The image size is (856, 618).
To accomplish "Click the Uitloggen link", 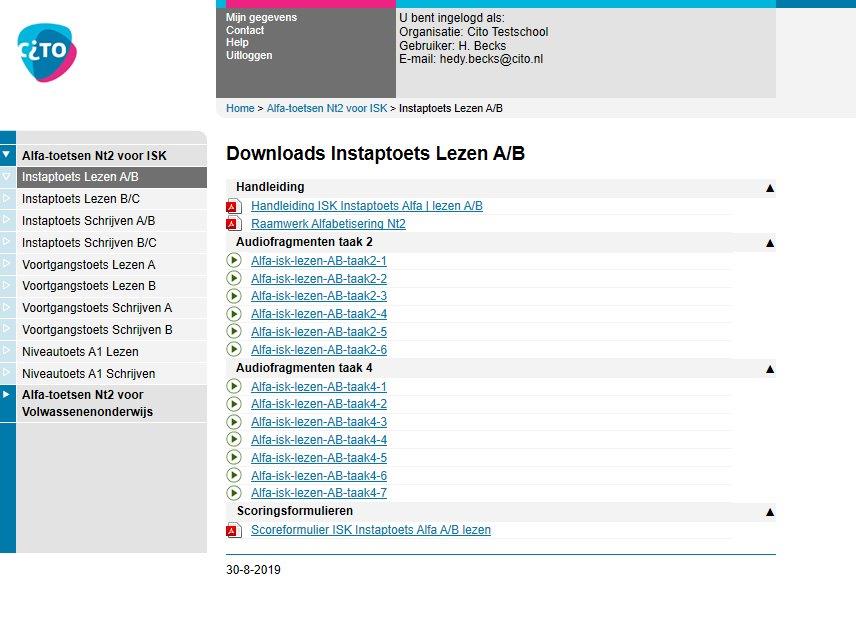I will tap(249, 56).
